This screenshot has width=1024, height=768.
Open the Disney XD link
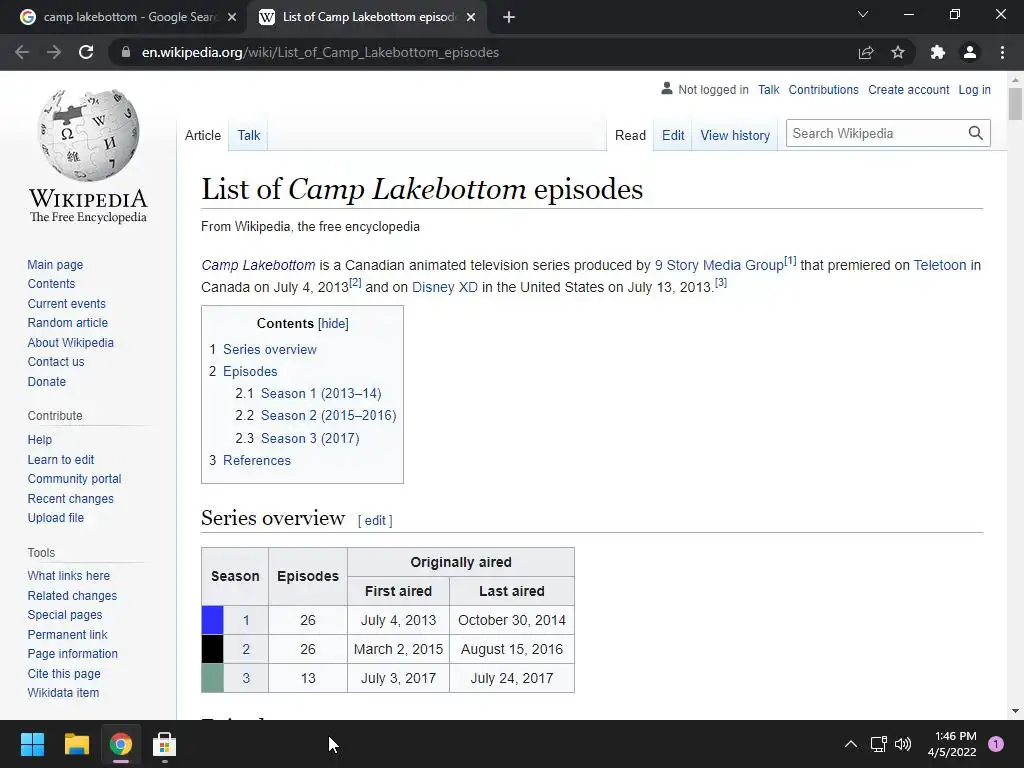[x=445, y=287]
